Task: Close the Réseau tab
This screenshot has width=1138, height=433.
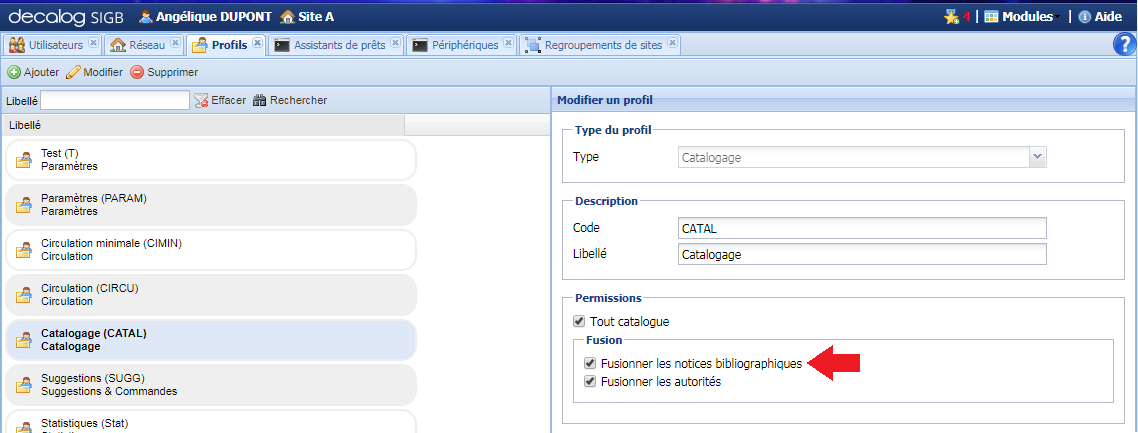Action: [x=175, y=43]
